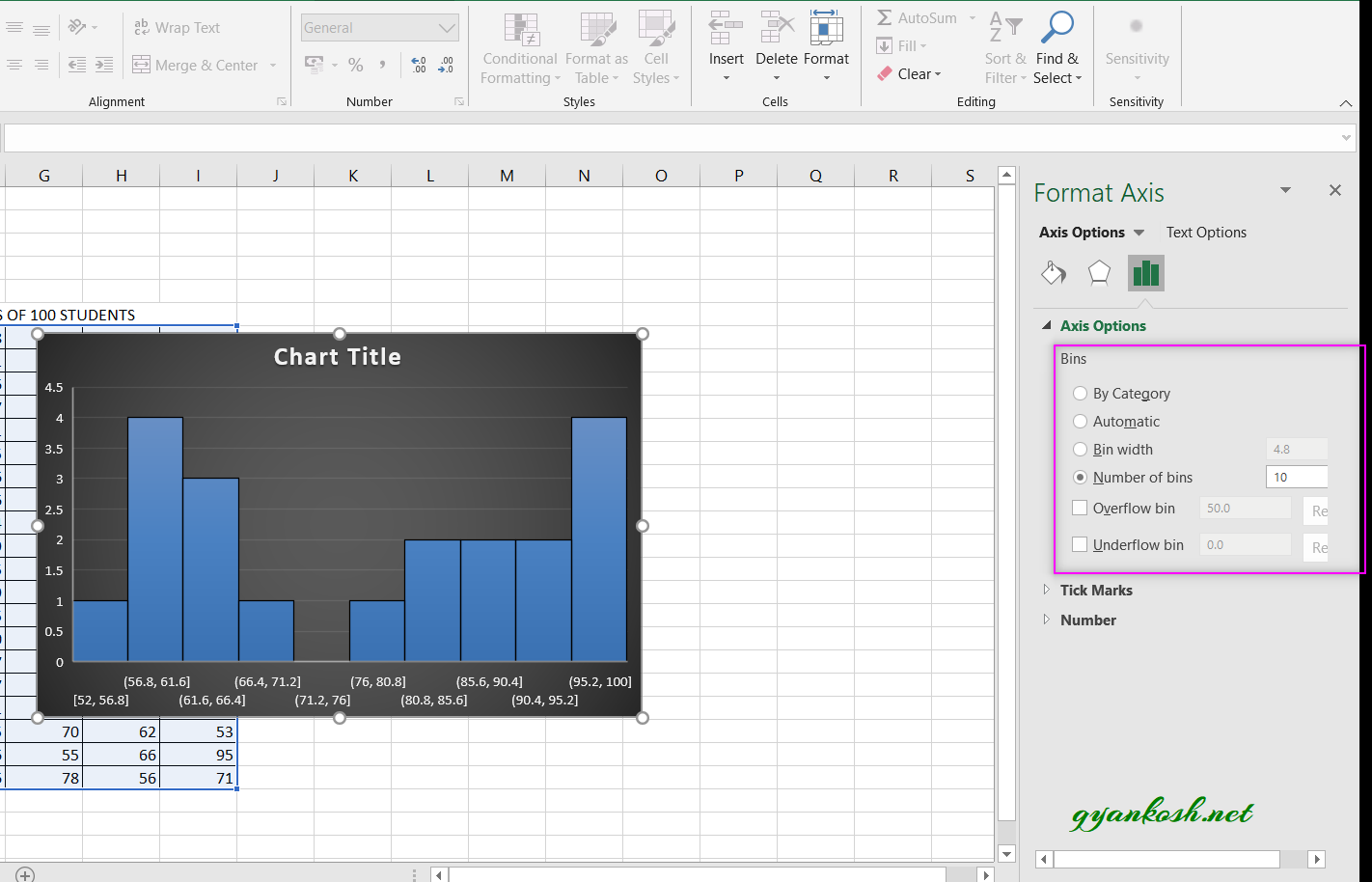
Task: Click the Delete cells icon
Action: pos(777,28)
